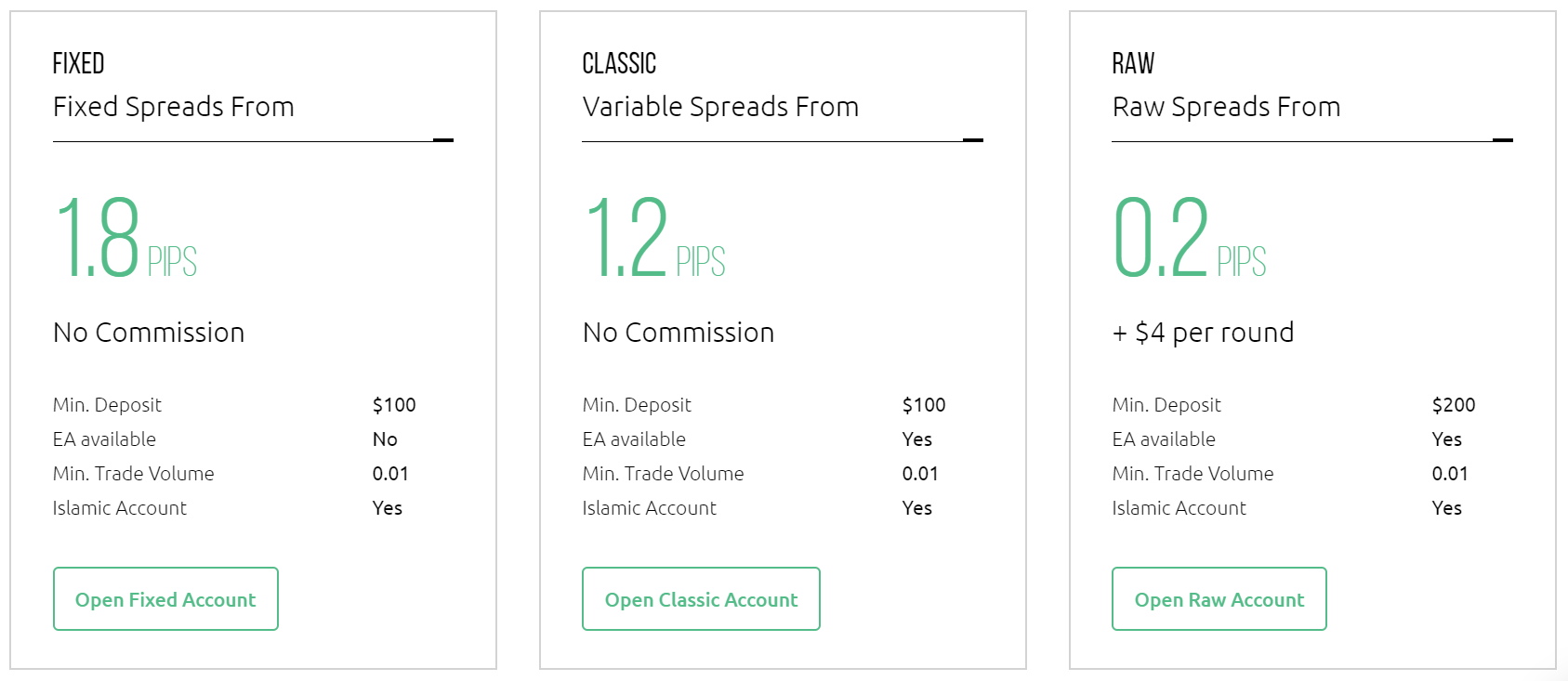Select Islamic Account label in Classic card
The width and height of the screenshot is (1568, 681).
(x=650, y=508)
